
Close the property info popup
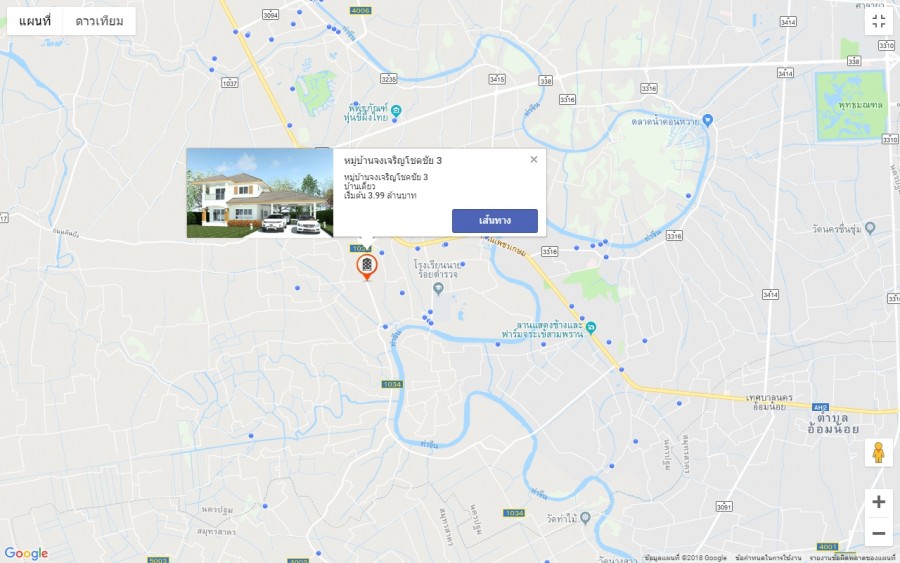(534, 160)
